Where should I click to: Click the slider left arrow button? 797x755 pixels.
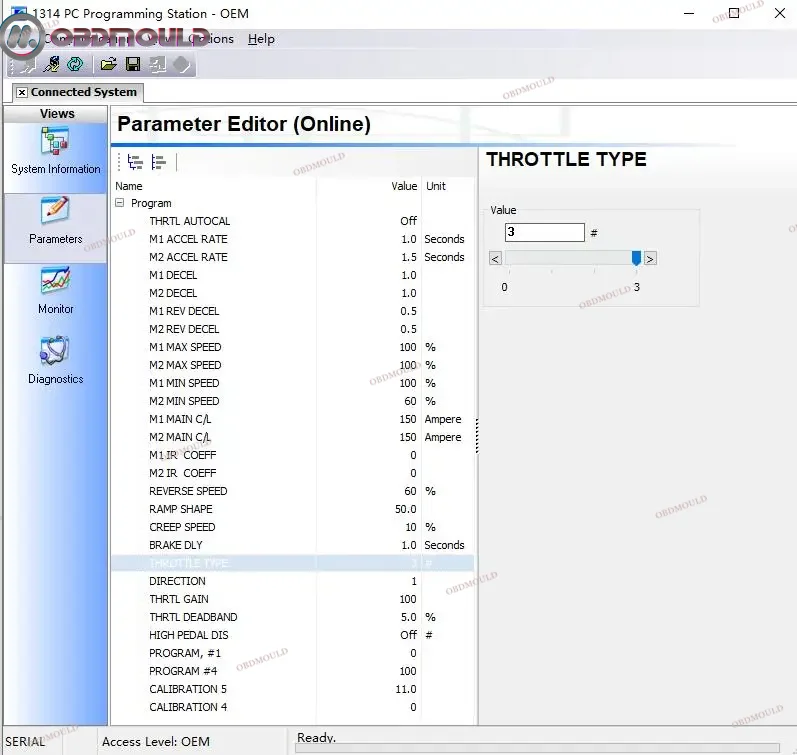coord(495,258)
